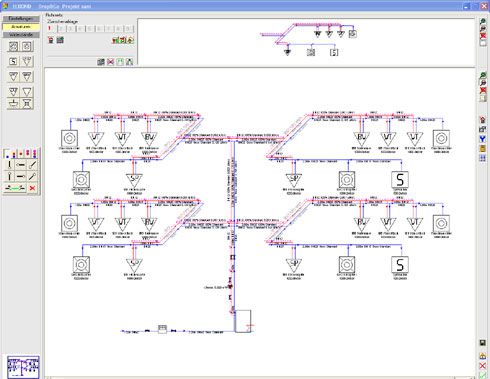Select numbered tab 5 under Rohrnetz
Screen dimensions: 490x379
[90, 29]
